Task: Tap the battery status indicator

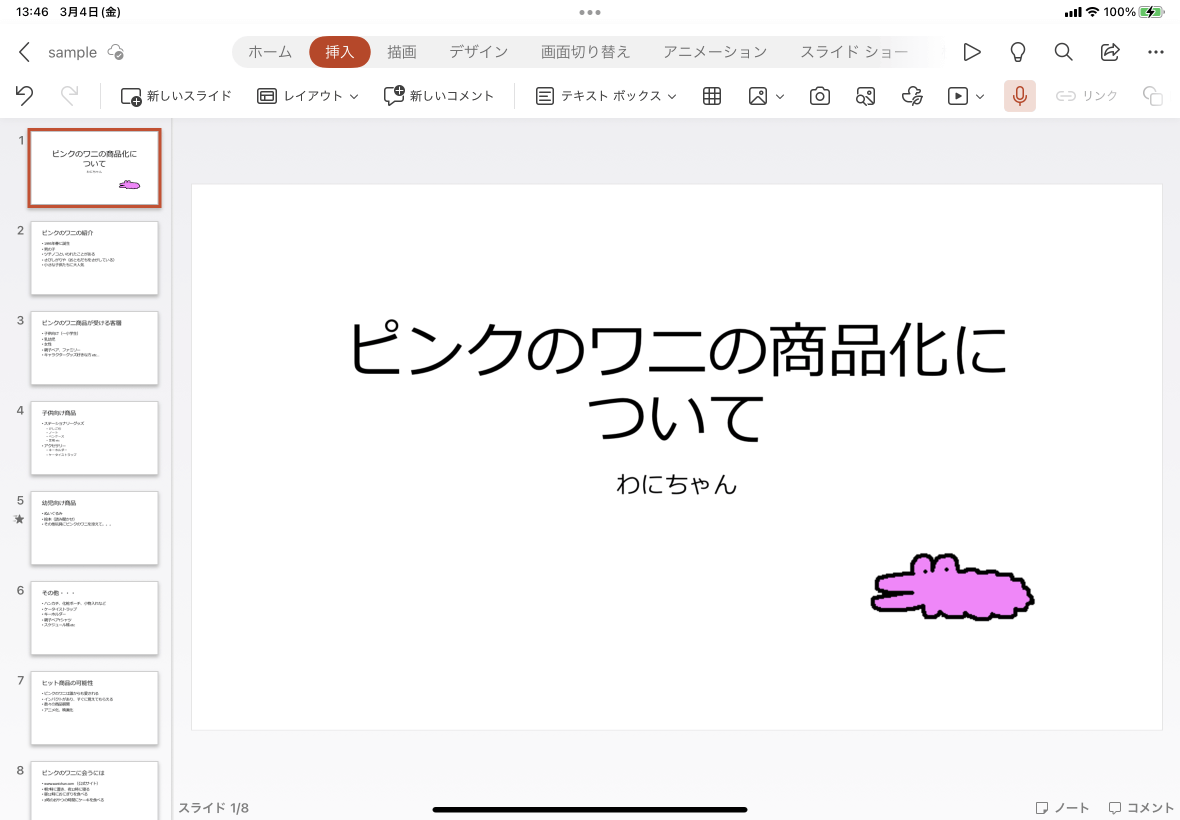Action: (1151, 12)
